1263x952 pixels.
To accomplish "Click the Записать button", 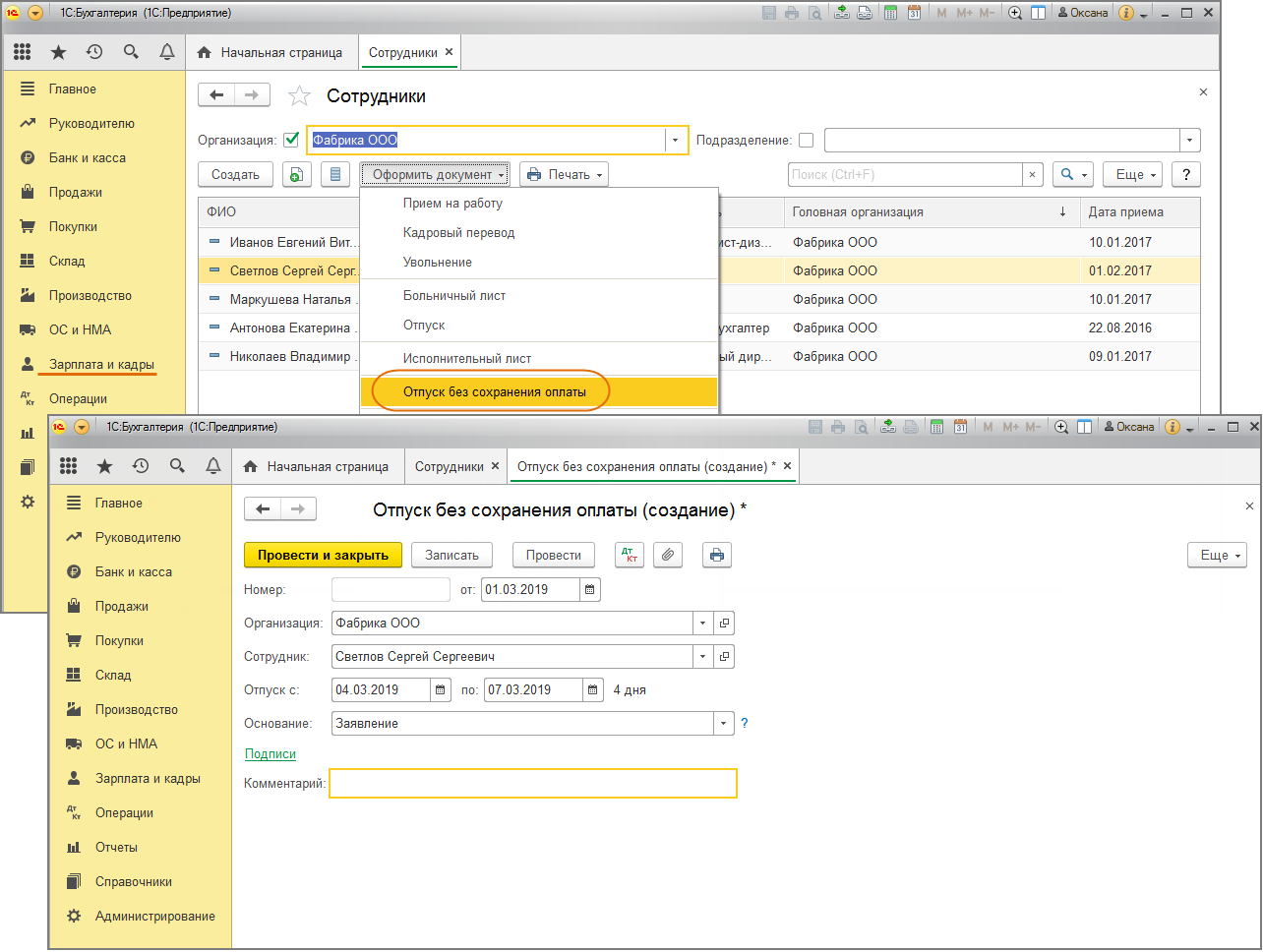I will coord(451,555).
